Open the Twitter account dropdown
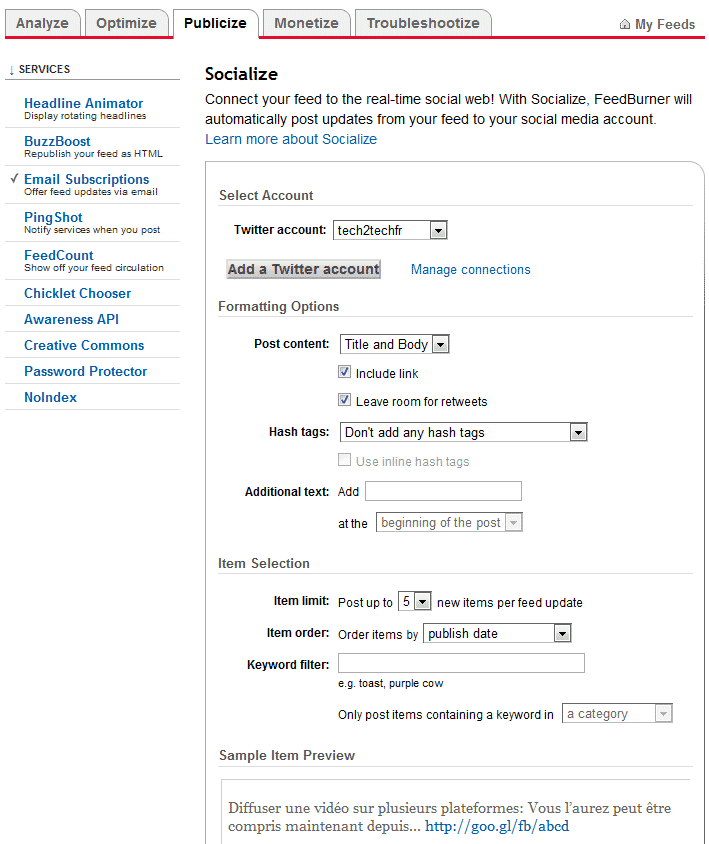 pyautogui.click(x=390, y=230)
